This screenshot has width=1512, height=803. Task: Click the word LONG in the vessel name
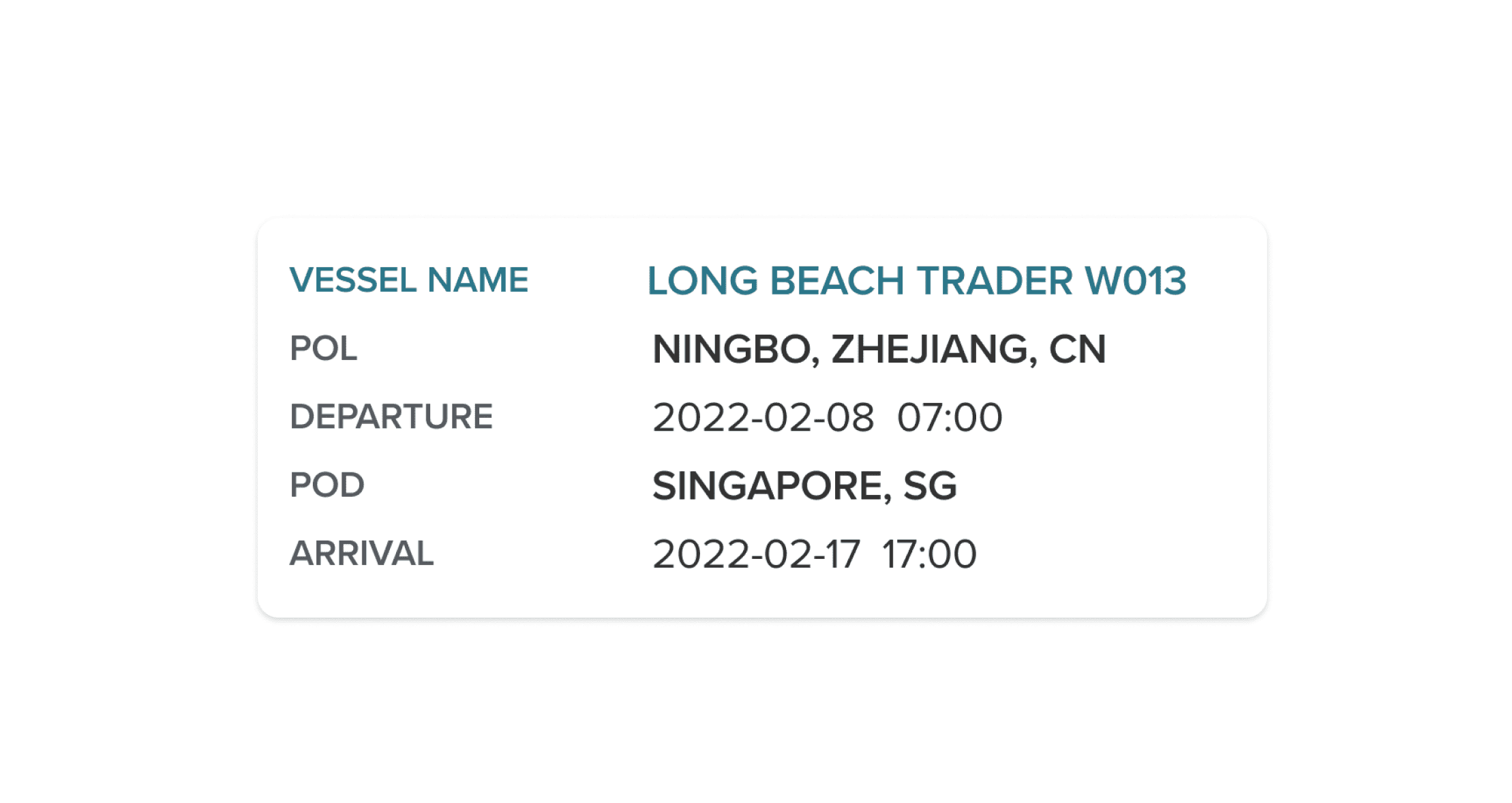[x=702, y=281]
